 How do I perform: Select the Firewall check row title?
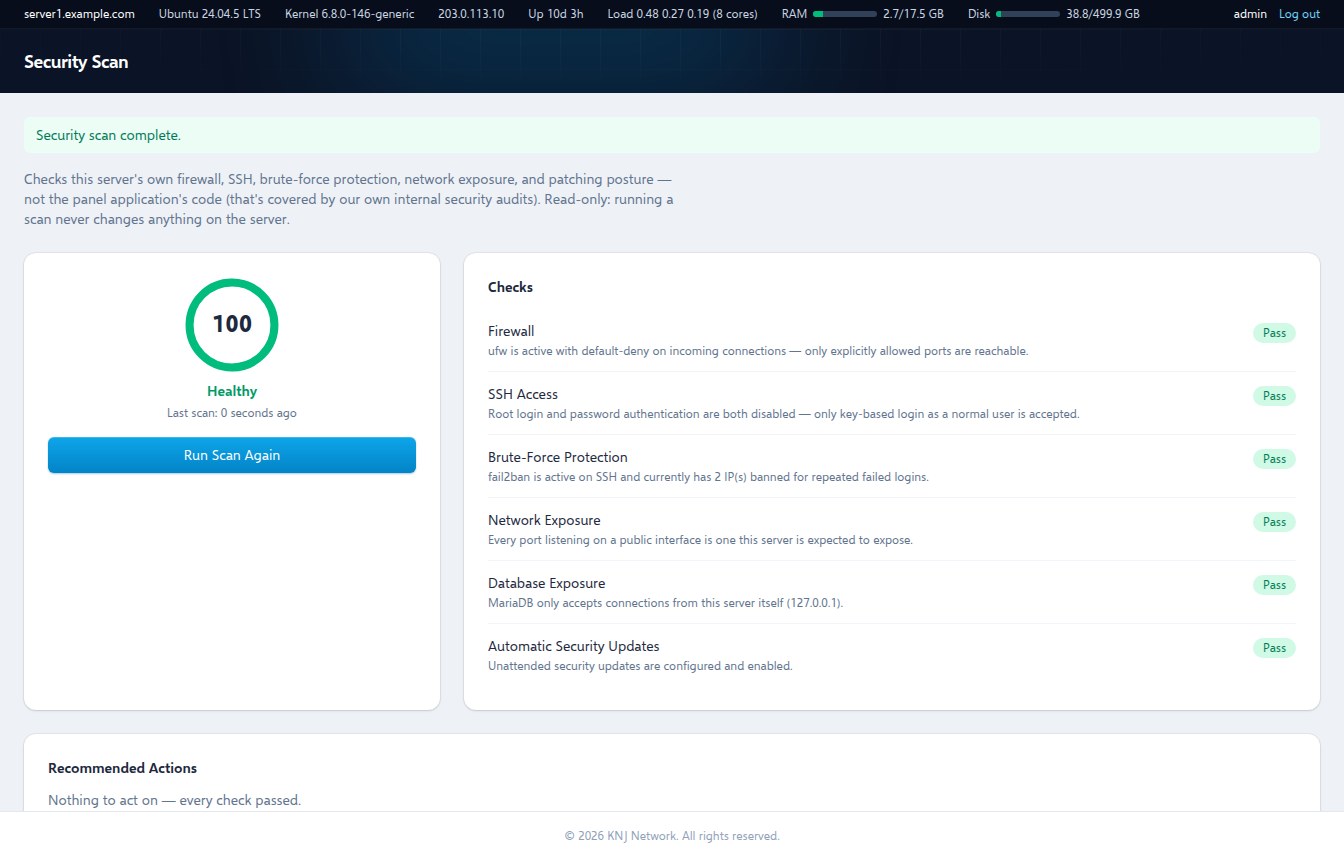pos(511,331)
